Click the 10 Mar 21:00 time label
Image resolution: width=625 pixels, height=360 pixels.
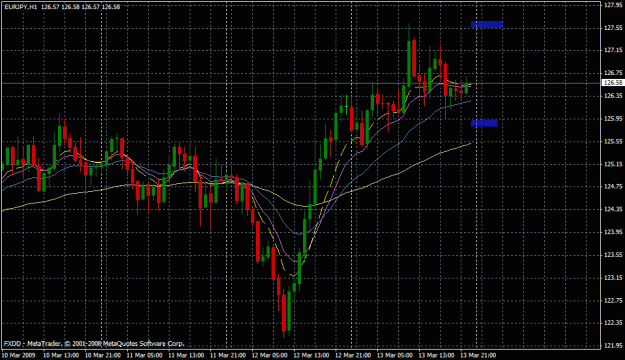tap(102, 355)
